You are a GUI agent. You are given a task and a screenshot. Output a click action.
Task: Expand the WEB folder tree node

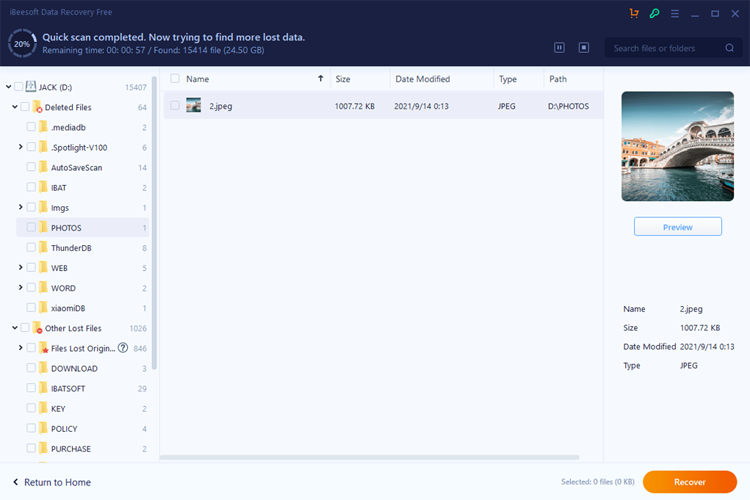pos(21,268)
